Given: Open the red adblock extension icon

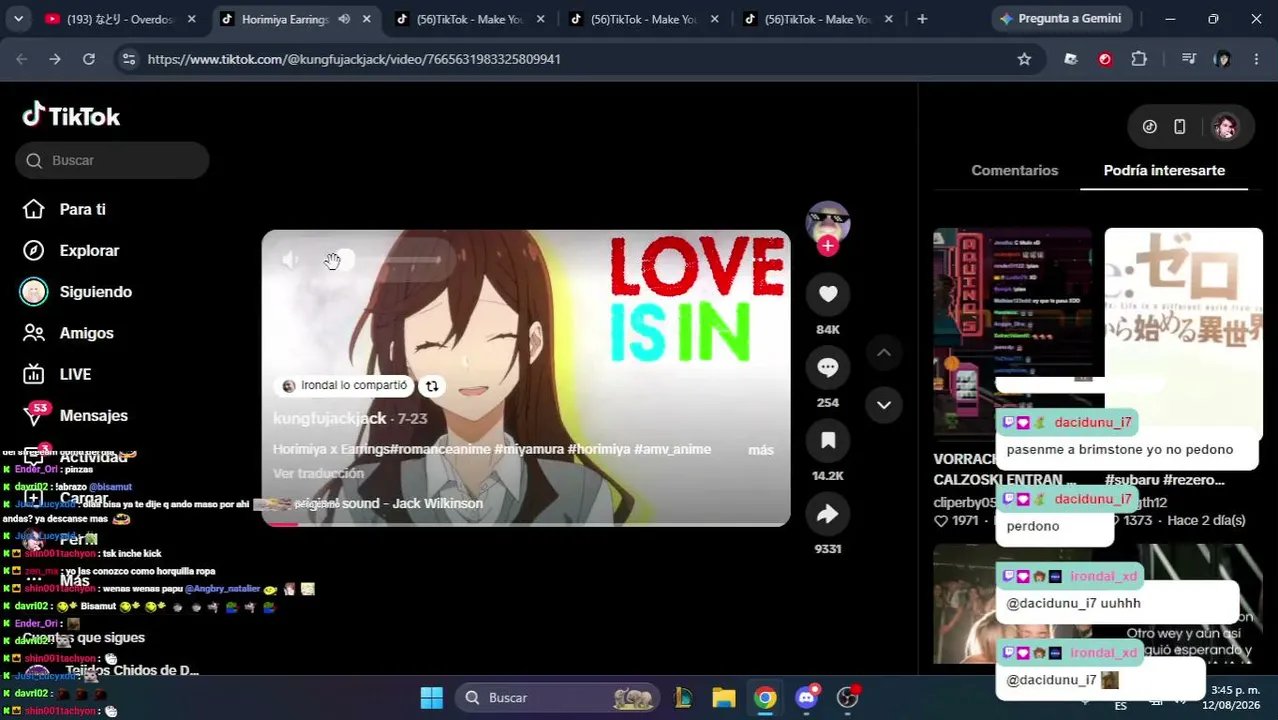Looking at the screenshot, I should point(1105,60).
